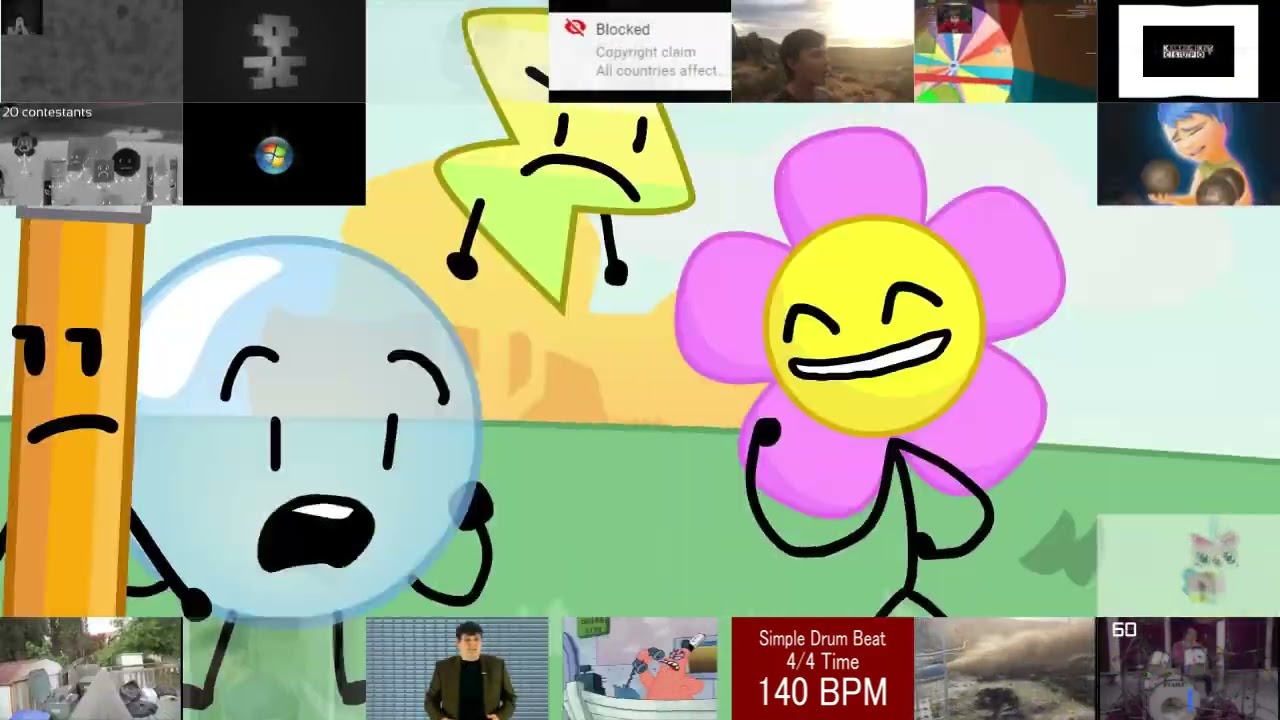Select the 20 contestants thumbnail
Image resolution: width=1280 pixels, height=720 pixels.
[91, 154]
